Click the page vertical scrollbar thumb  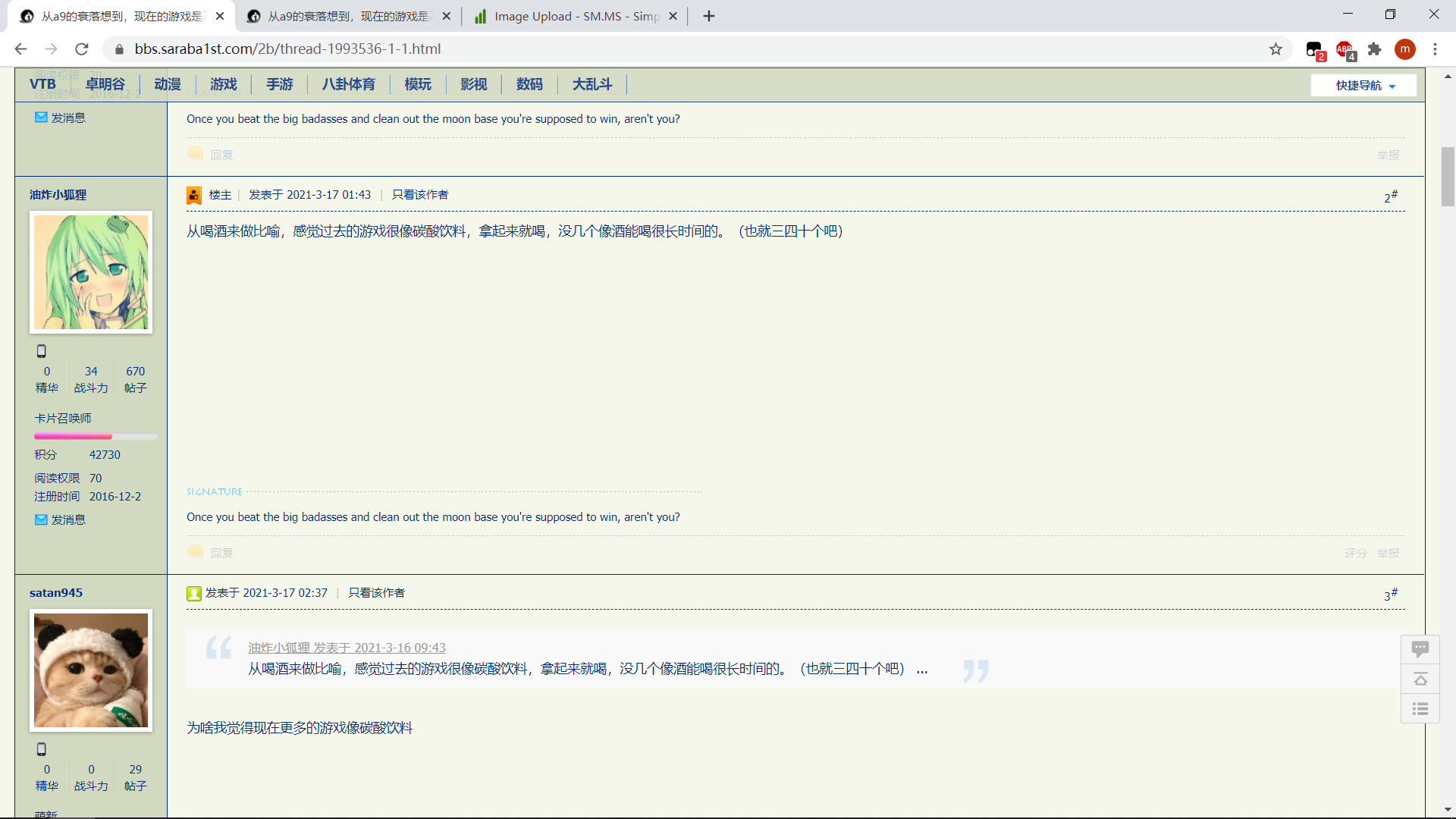(1448, 176)
